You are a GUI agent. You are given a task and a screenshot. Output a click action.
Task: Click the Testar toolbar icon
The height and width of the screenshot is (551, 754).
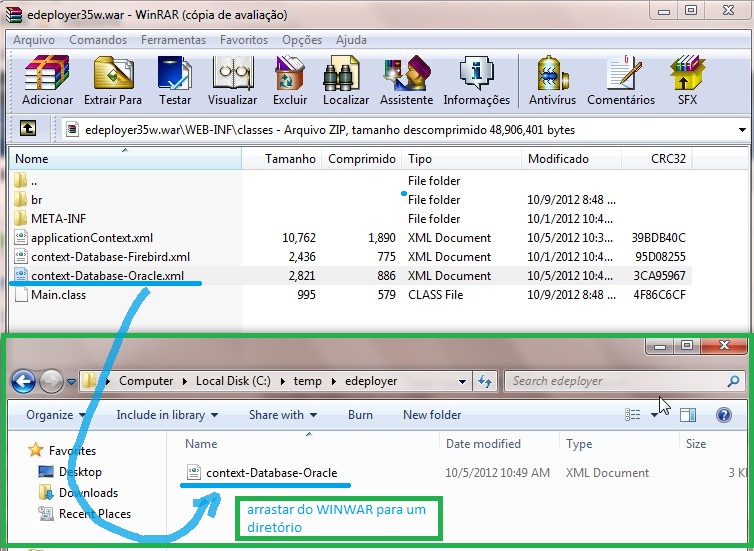click(175, 80)
